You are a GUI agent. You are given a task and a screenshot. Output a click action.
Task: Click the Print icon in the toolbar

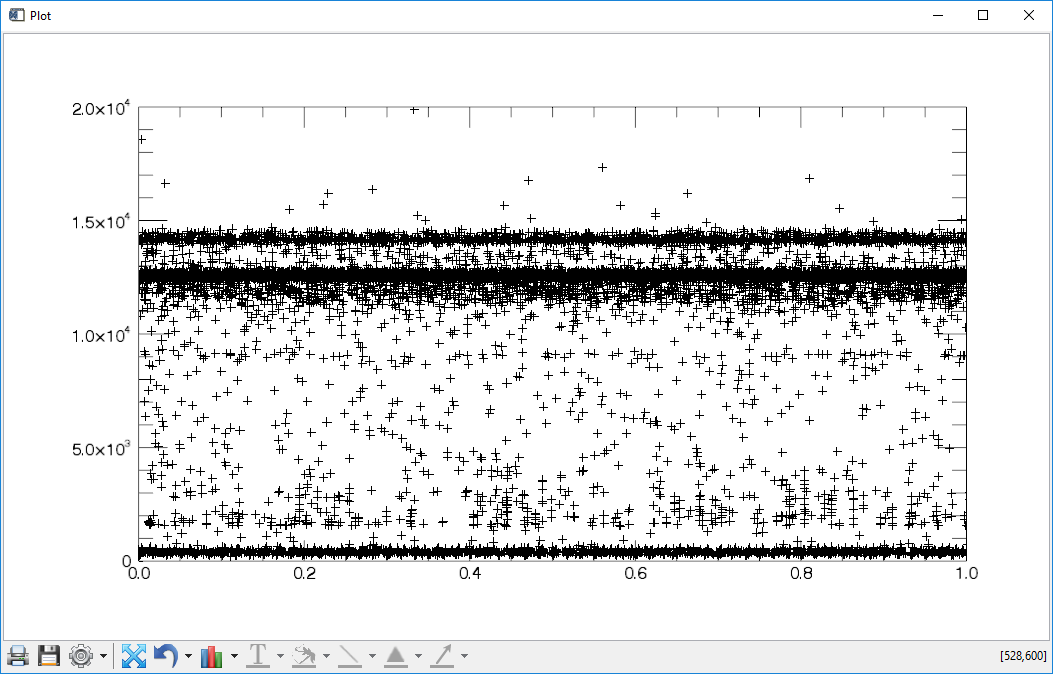point(17,655)
